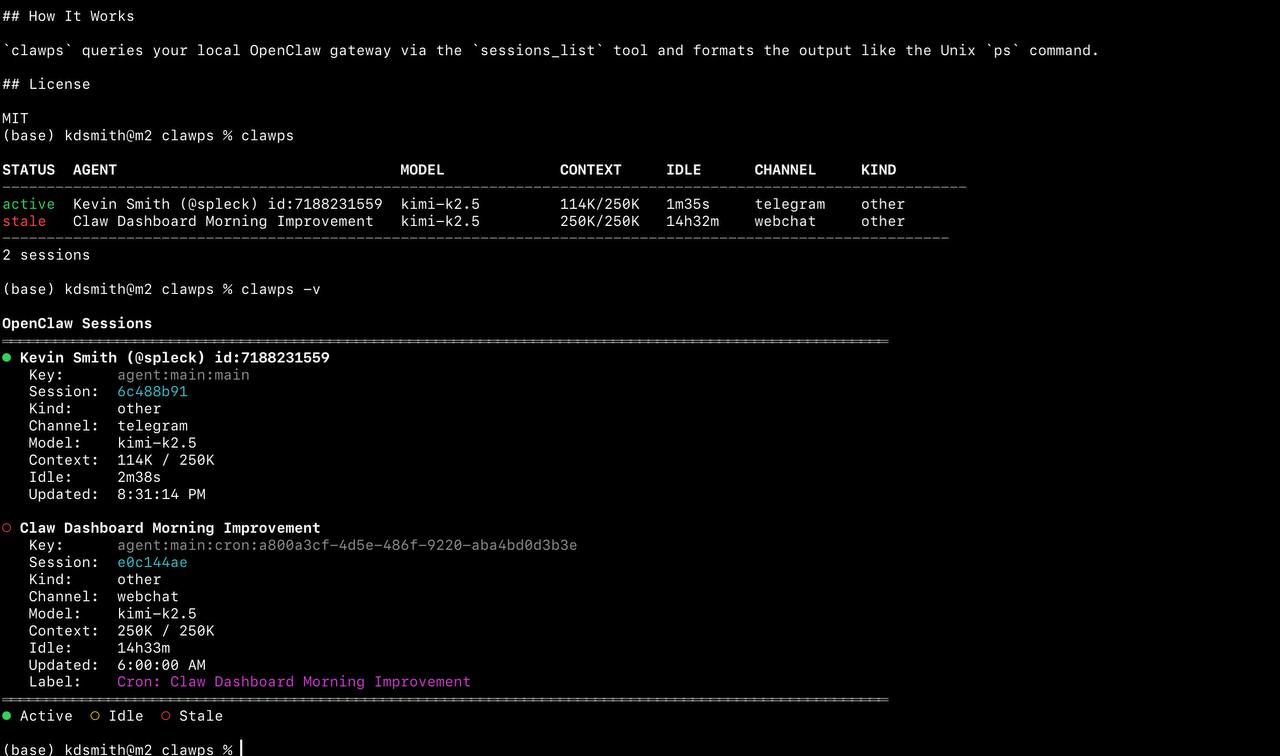The width and height of the screenshot is (1280, 756).
Task: Select the STATUS column header
Action: pyautogui.click(x=28, y=170)
